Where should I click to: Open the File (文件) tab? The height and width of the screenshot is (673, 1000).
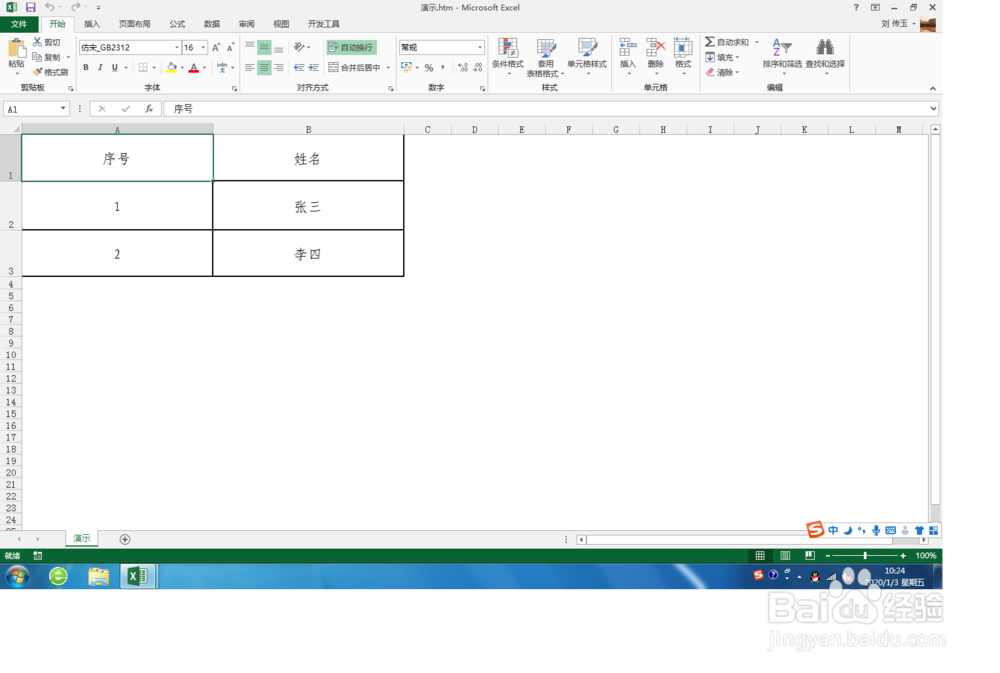click(19, 24)
